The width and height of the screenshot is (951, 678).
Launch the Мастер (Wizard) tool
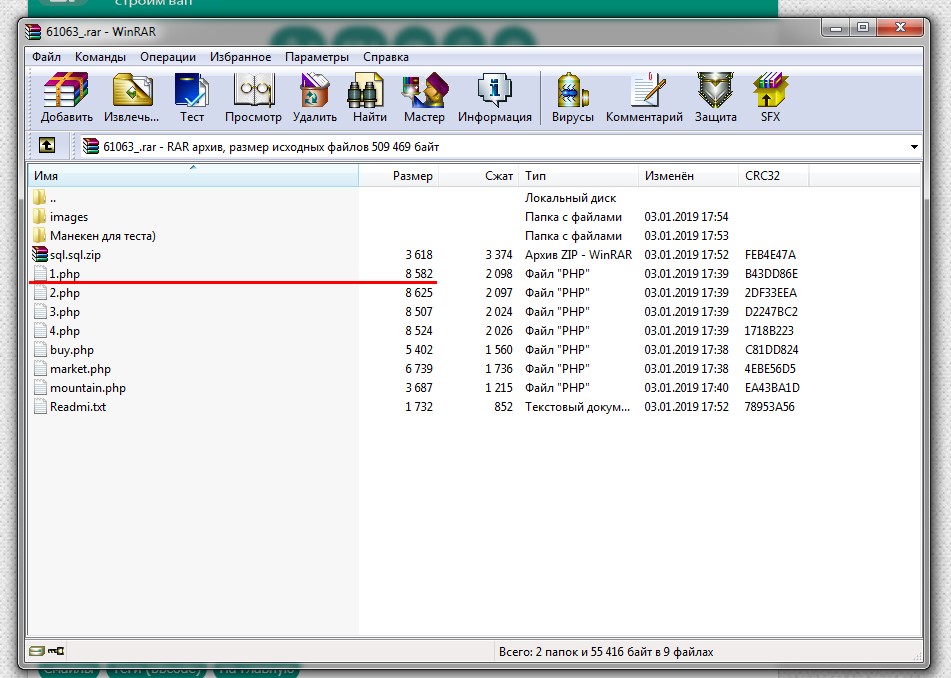pyautogui.click(x=424, y=98)
